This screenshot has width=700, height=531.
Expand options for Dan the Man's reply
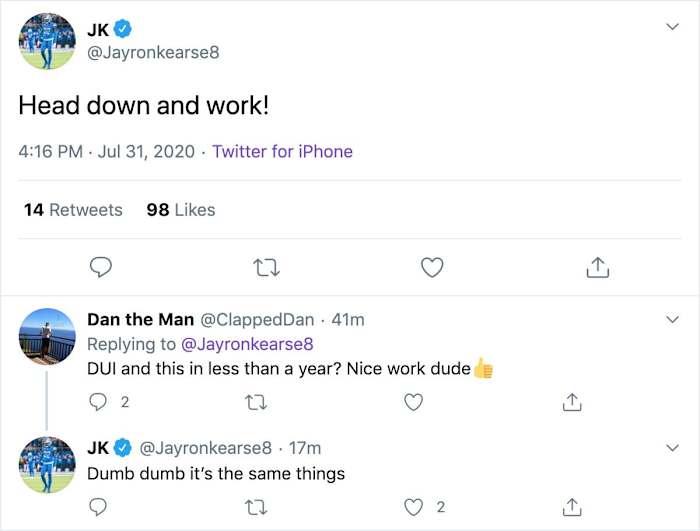pos(673,320)
